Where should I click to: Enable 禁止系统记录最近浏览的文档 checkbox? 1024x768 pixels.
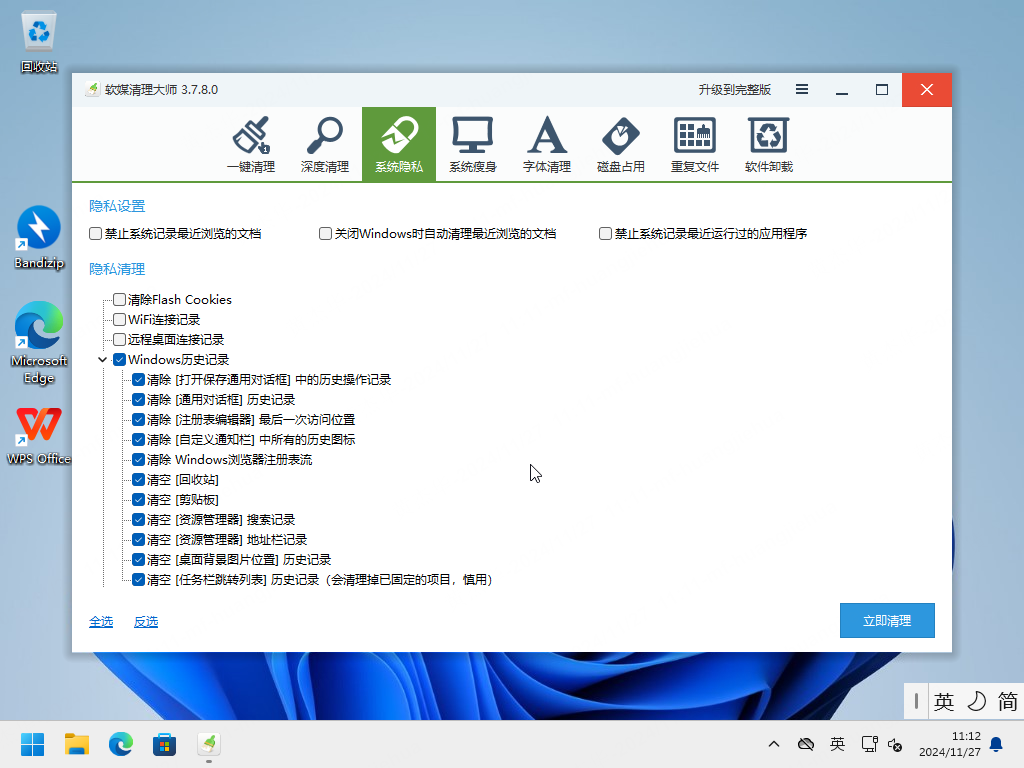pos(95,233)
